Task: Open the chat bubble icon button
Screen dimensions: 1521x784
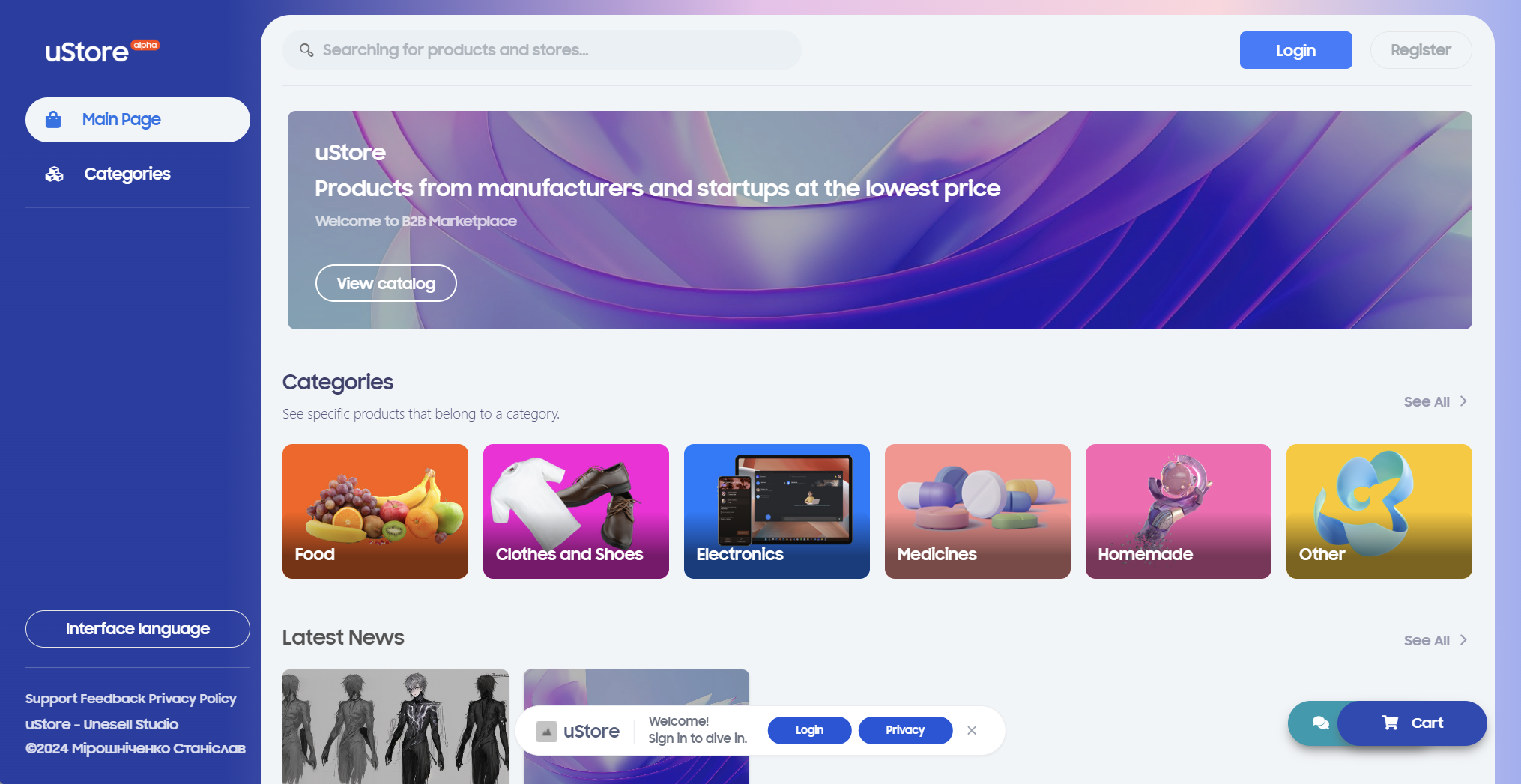Action: pyautogui.click(x=1320, y=723)
